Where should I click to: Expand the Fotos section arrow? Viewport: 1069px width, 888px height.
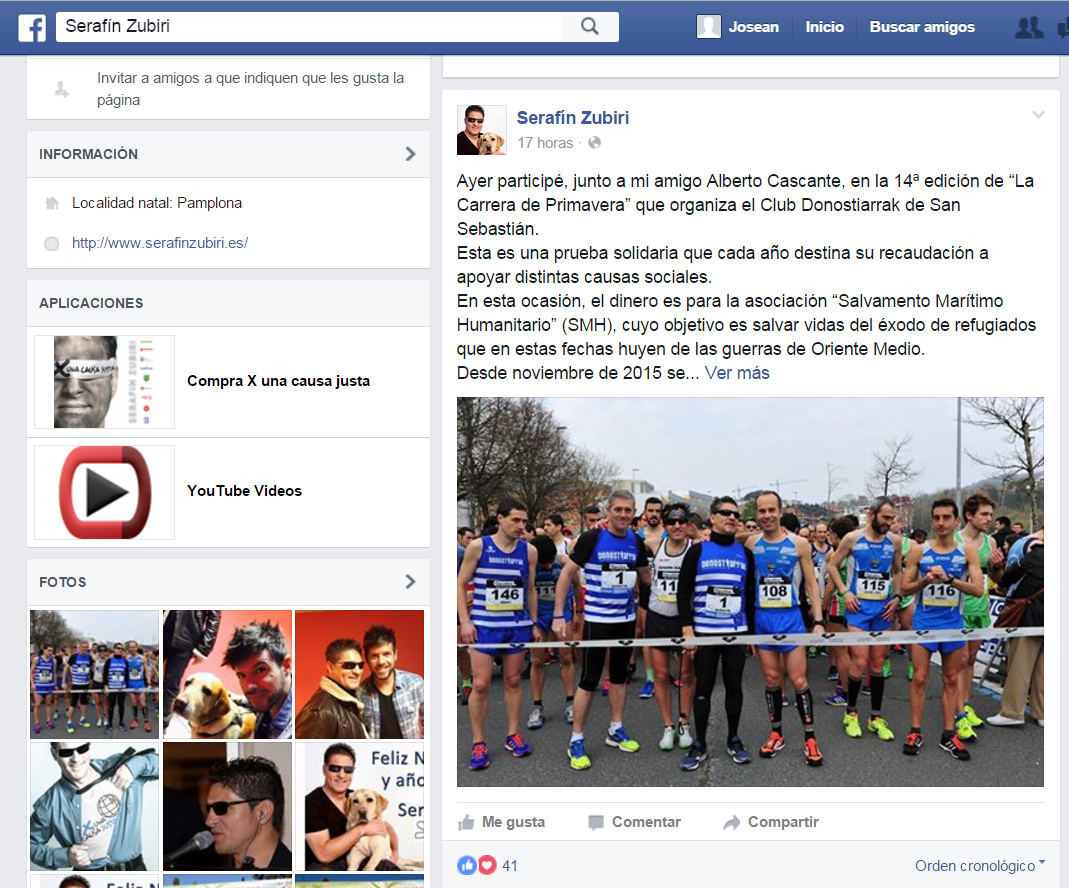[x=410, y=582]
